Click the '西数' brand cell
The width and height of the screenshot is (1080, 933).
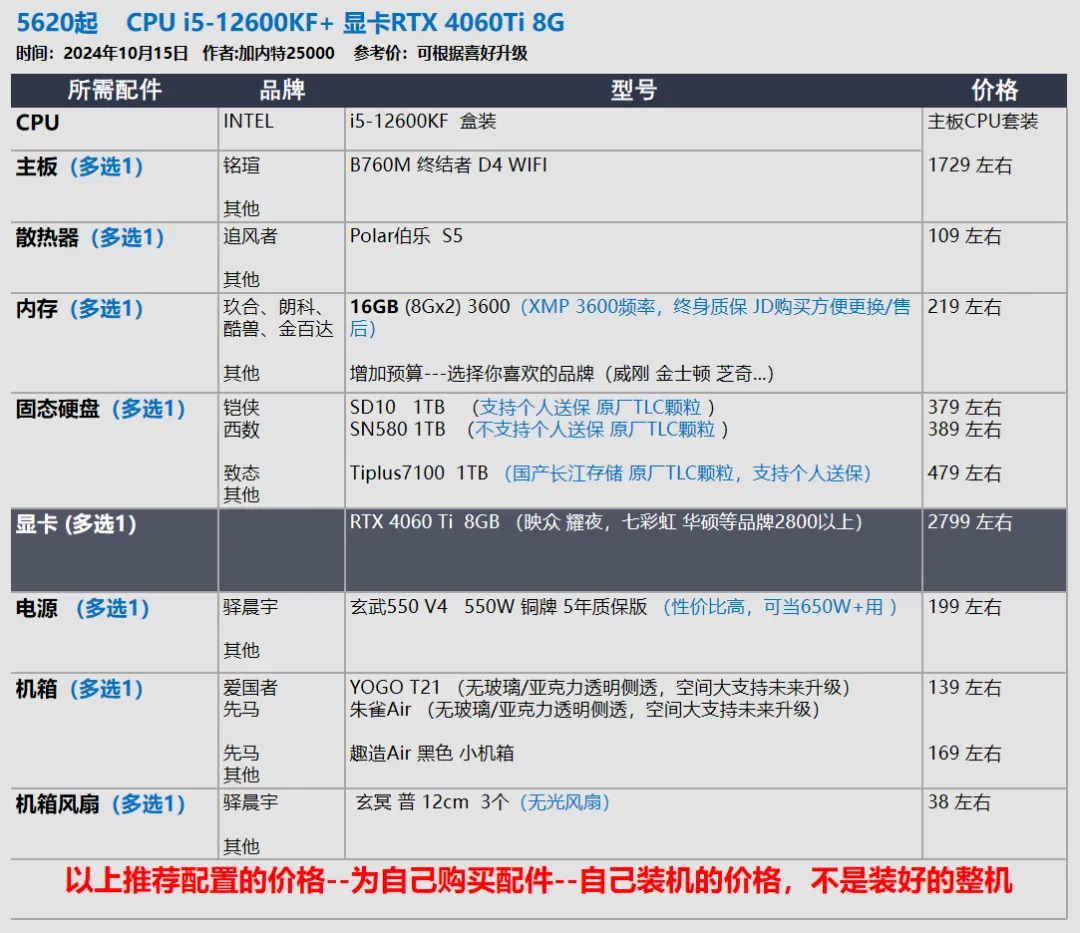click(242, 430)
